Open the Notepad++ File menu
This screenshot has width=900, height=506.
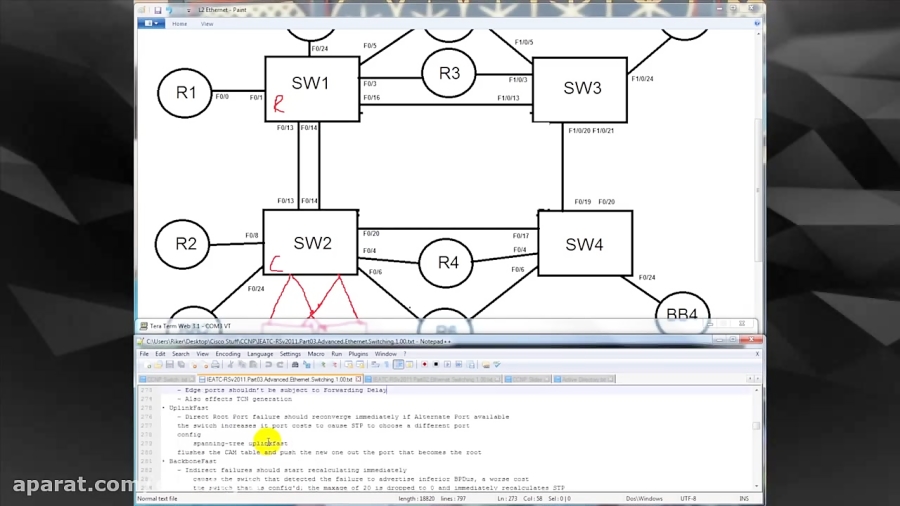click(144, 354)
